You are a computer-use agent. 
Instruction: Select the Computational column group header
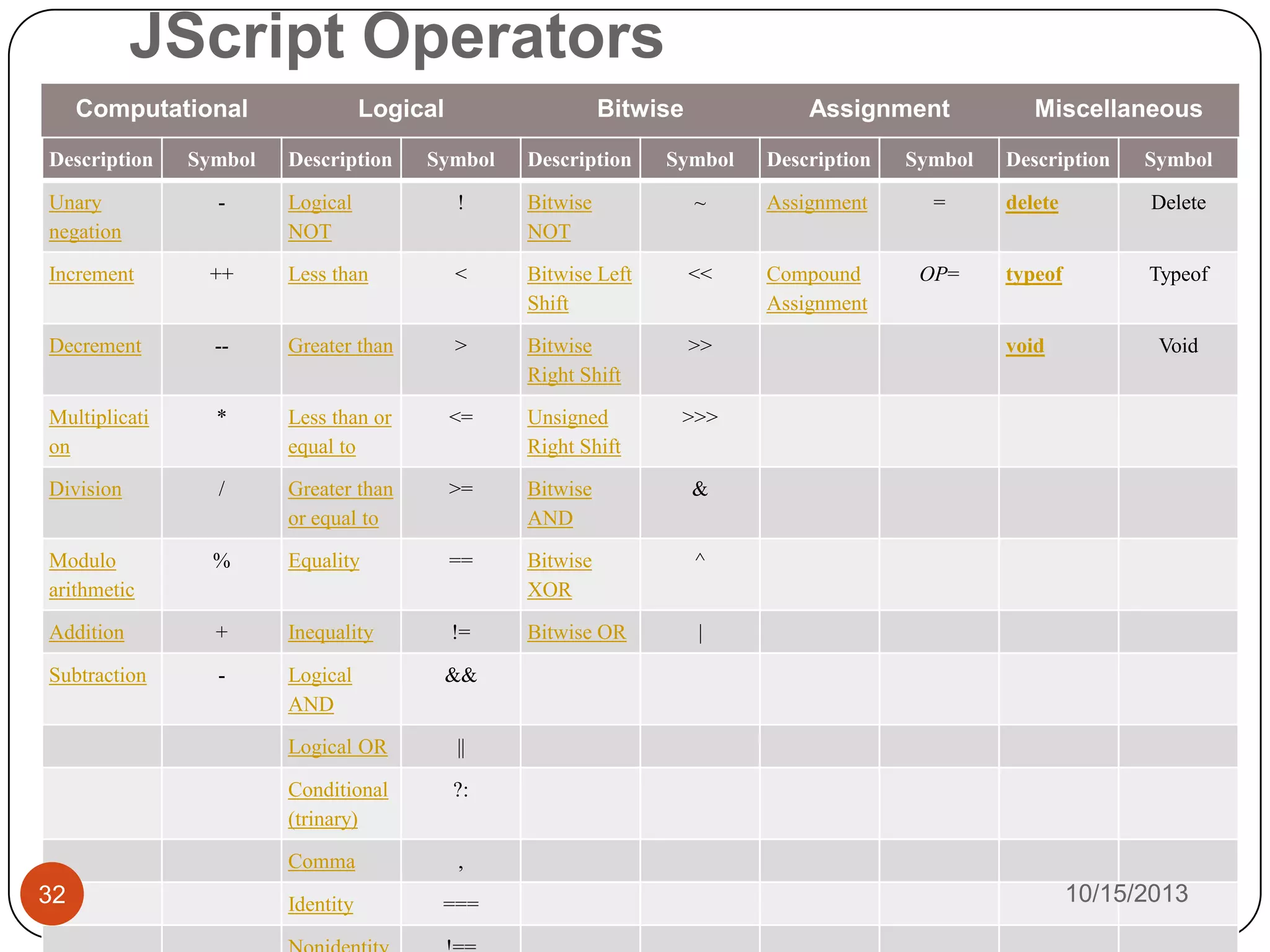[x=162, y=108]
